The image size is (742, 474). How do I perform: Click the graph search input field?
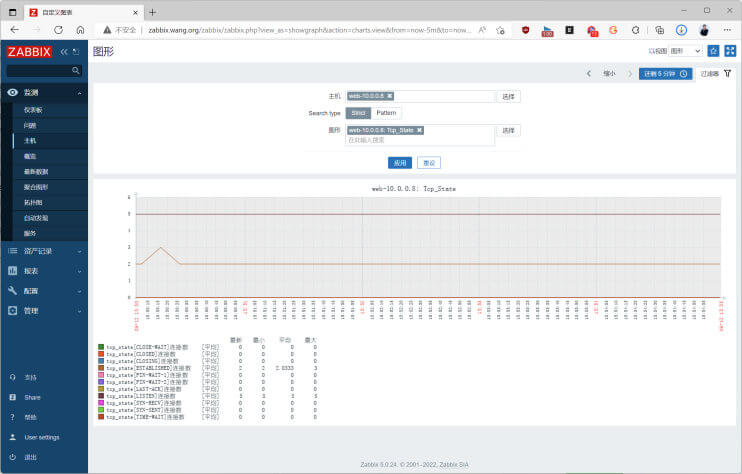coord(420,140)
